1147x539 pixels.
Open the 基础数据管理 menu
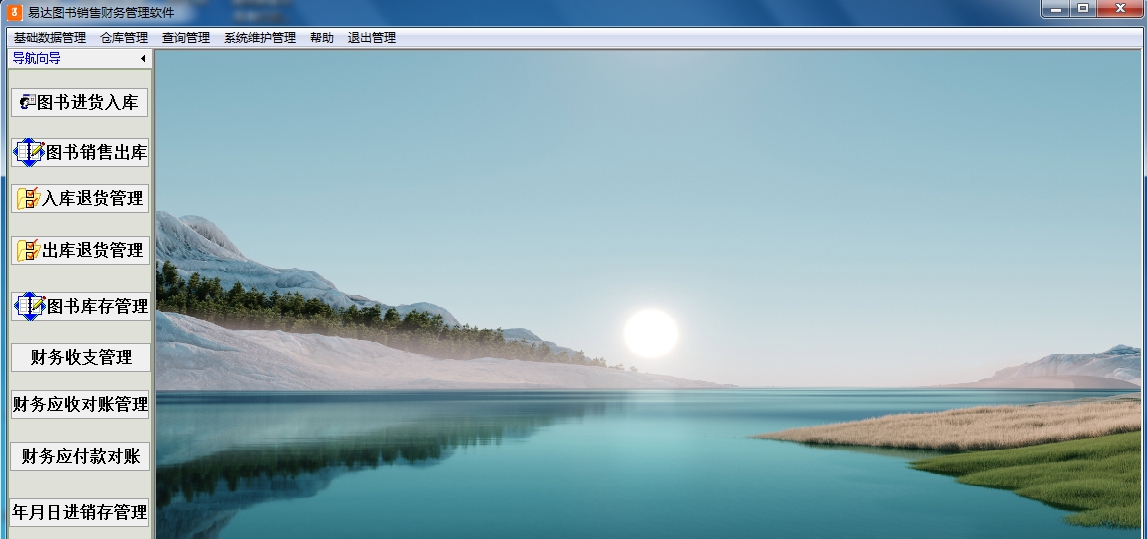50,37
